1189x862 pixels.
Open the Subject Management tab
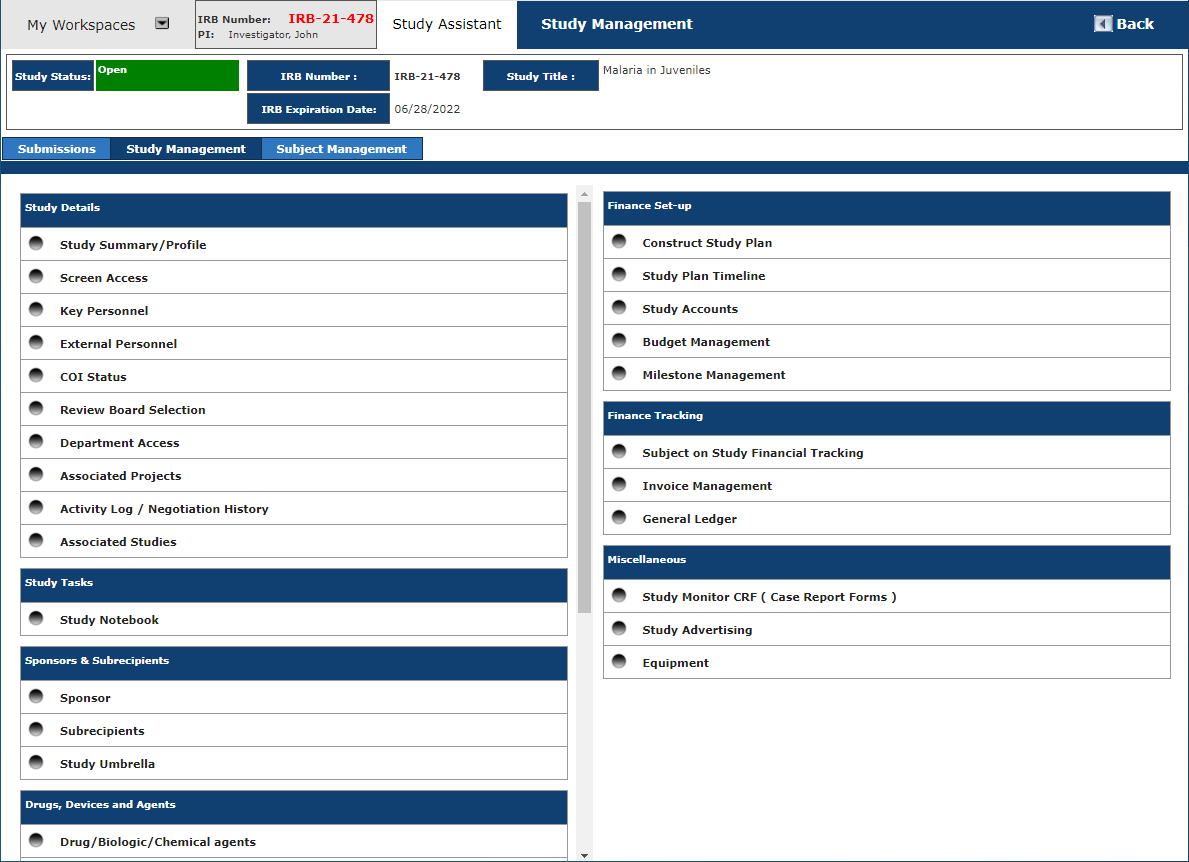point(341,149)
